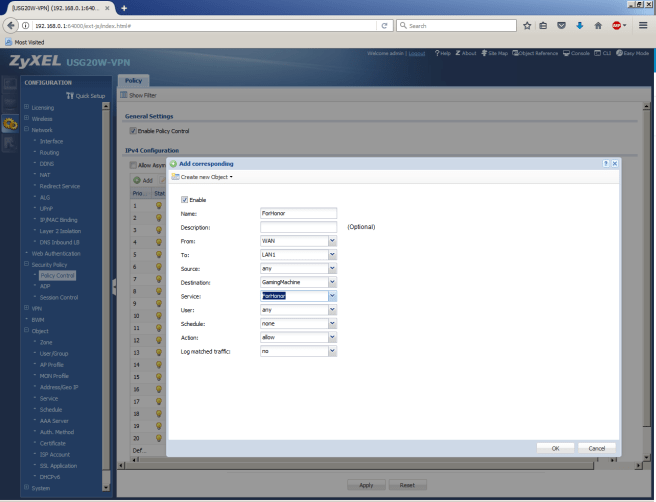Open the Help link in top bar
This screenshot has width=656, height=502.
tap(446, 53)
